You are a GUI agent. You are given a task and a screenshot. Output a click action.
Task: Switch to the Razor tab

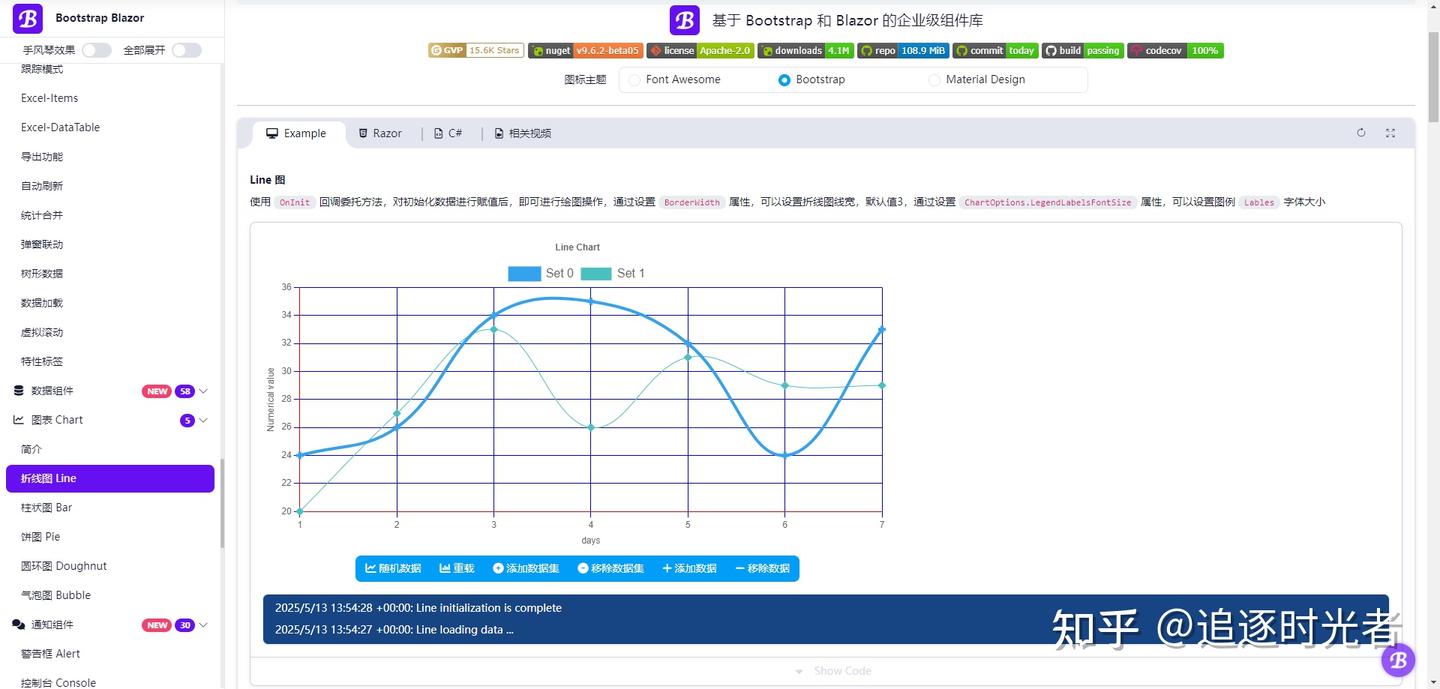click(x=380, y=133)
